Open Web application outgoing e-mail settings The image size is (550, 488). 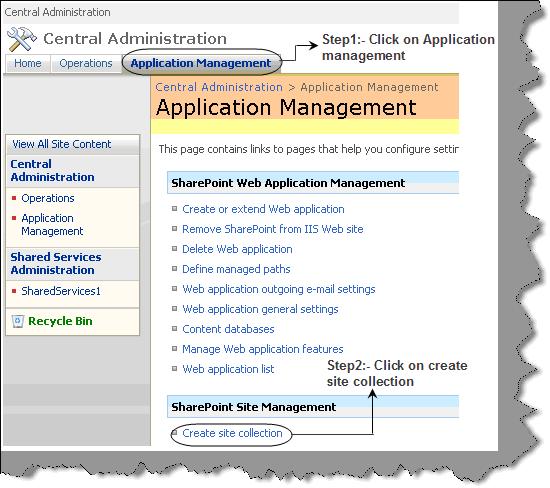pos(279,289)
